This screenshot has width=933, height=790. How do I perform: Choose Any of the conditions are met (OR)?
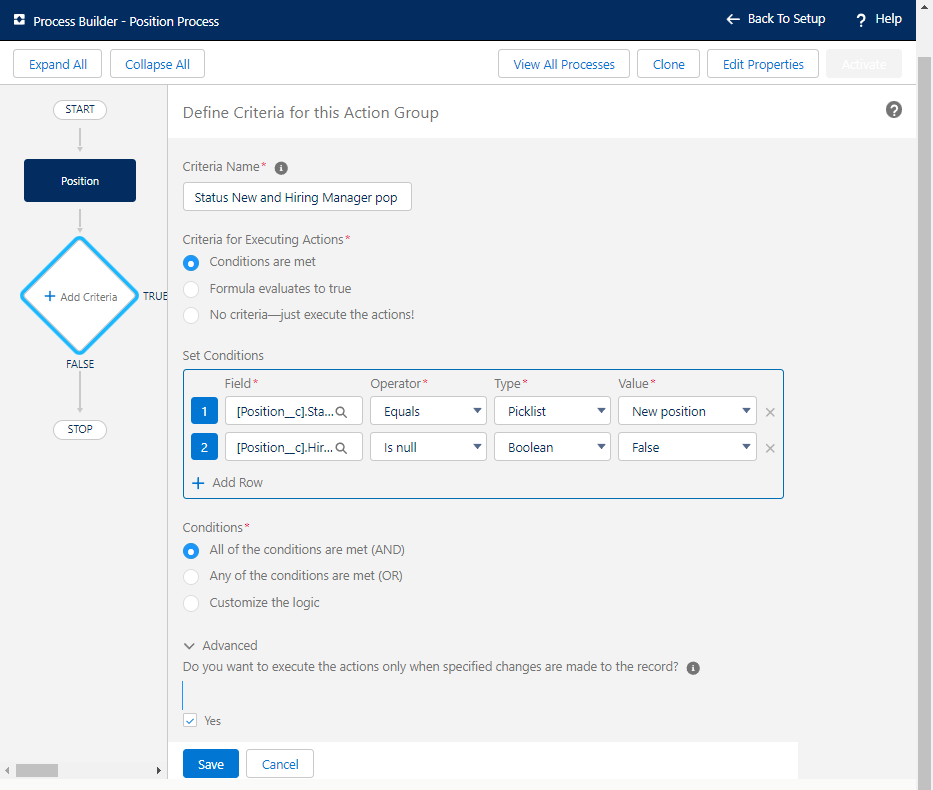coord(191,576)
